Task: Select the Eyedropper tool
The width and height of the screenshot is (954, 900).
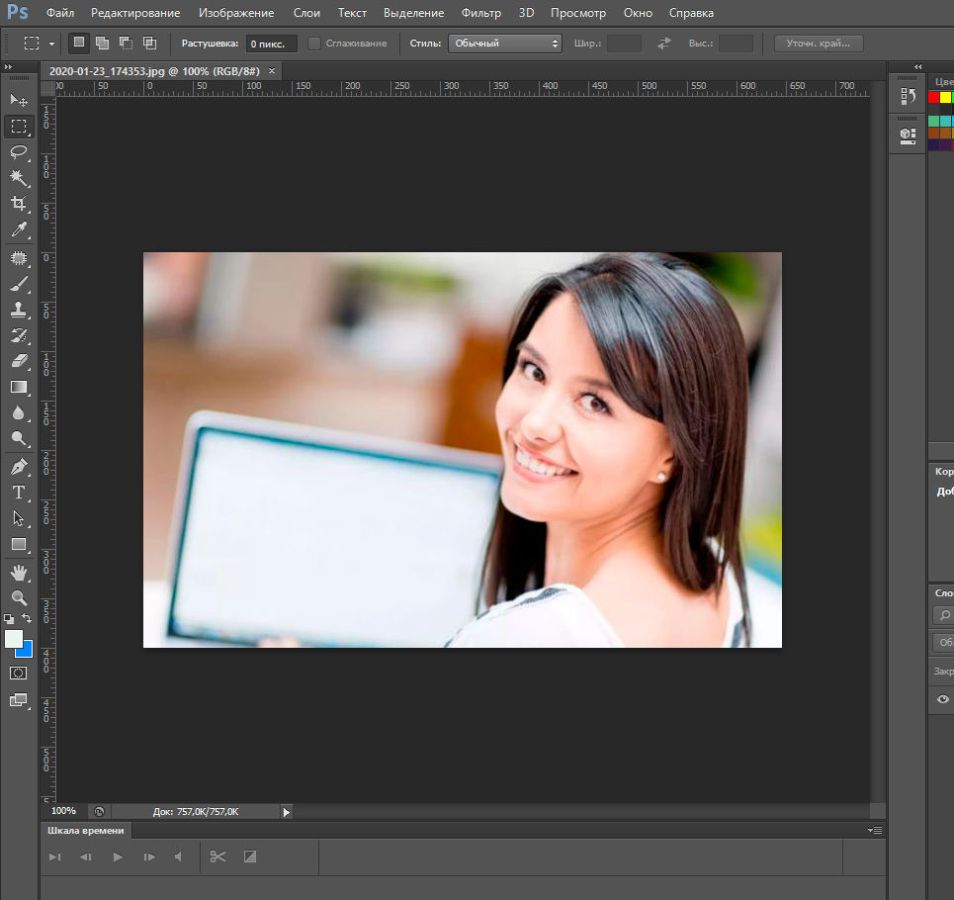Action: click(x=18, y=230)
